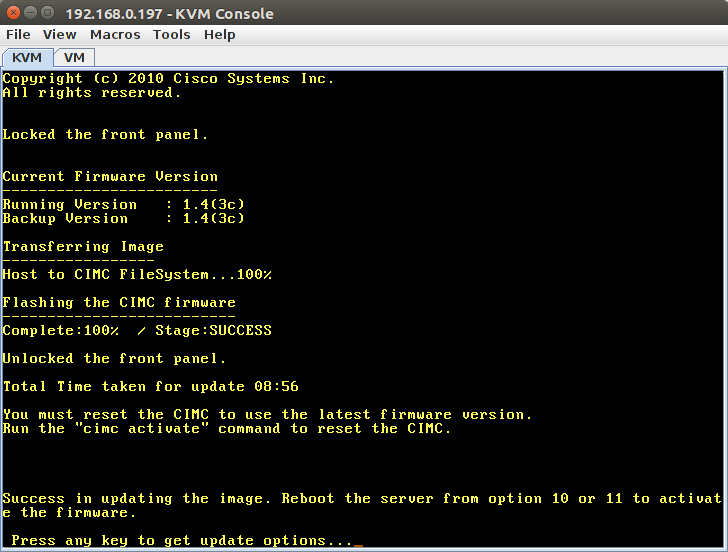Screen dimensions: 728x552
Task: Click 'Complete:100% / Stage:SUCCESS' text
Action: [x=137, y=330]
